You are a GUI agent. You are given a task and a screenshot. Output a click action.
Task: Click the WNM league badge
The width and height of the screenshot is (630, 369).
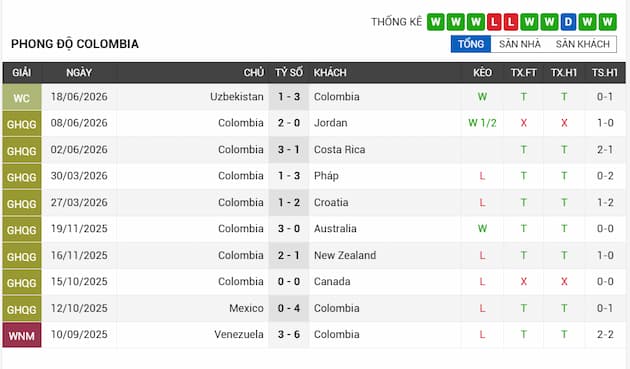(x=22, y=335)
